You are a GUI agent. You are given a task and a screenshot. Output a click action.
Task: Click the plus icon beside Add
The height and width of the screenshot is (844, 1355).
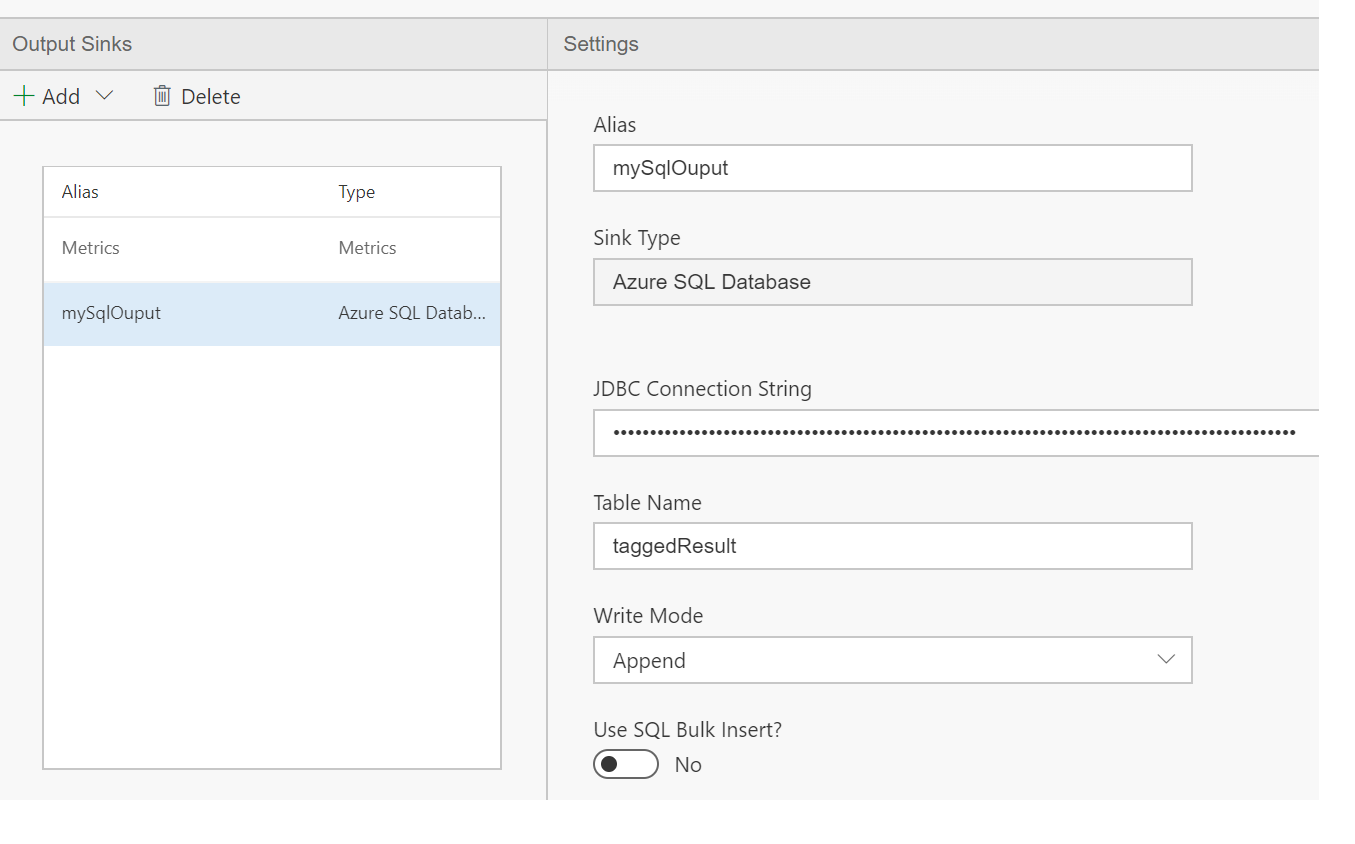click(x=24, y=96)
